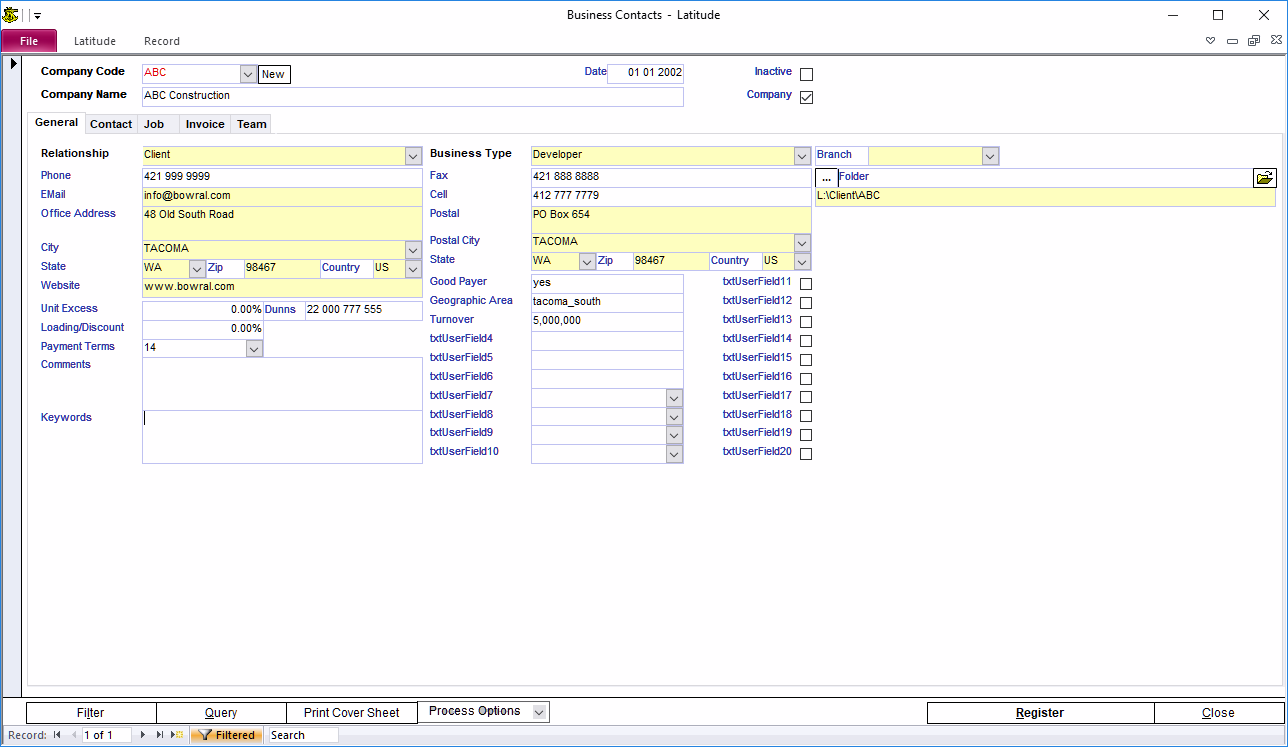Screen dimensions: 1288x747
Task: Go to the first record
Action: coord(57,735)
